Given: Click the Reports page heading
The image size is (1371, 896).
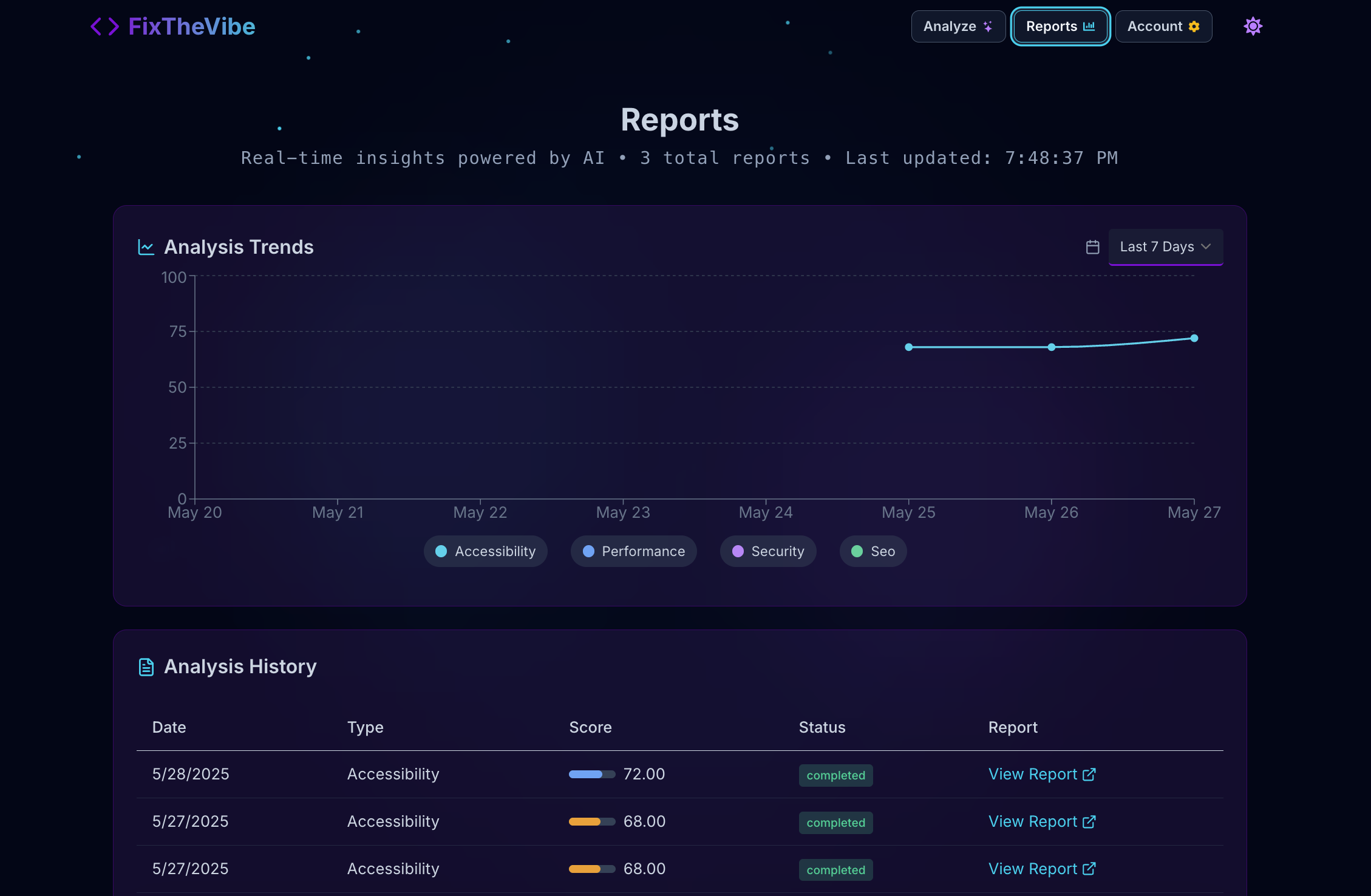Looking at the screenshot, I should 679,120.
